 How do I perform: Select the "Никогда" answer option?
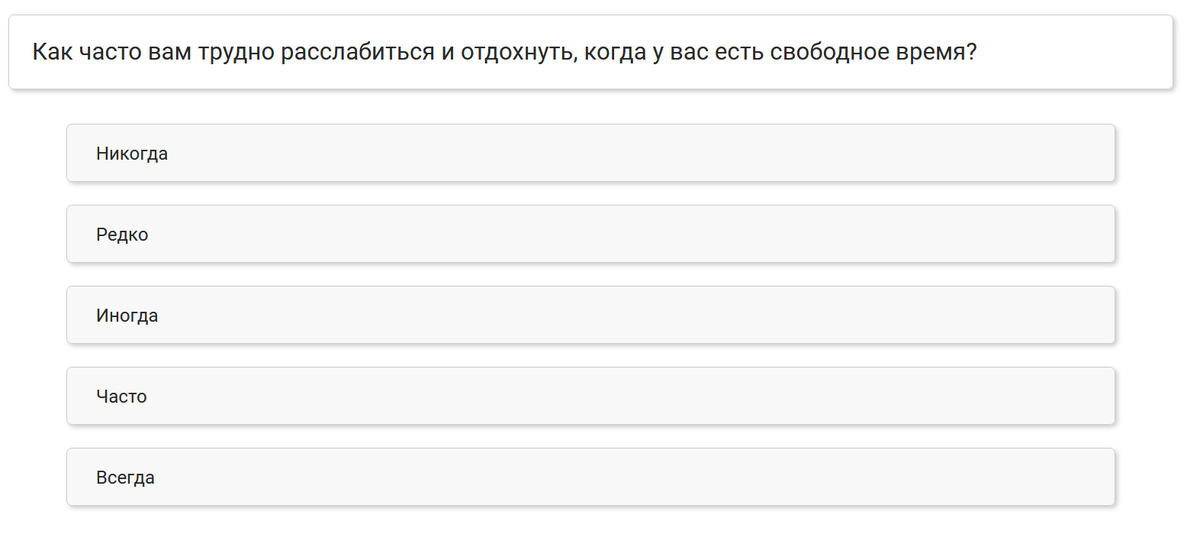(x=590, y=153)
